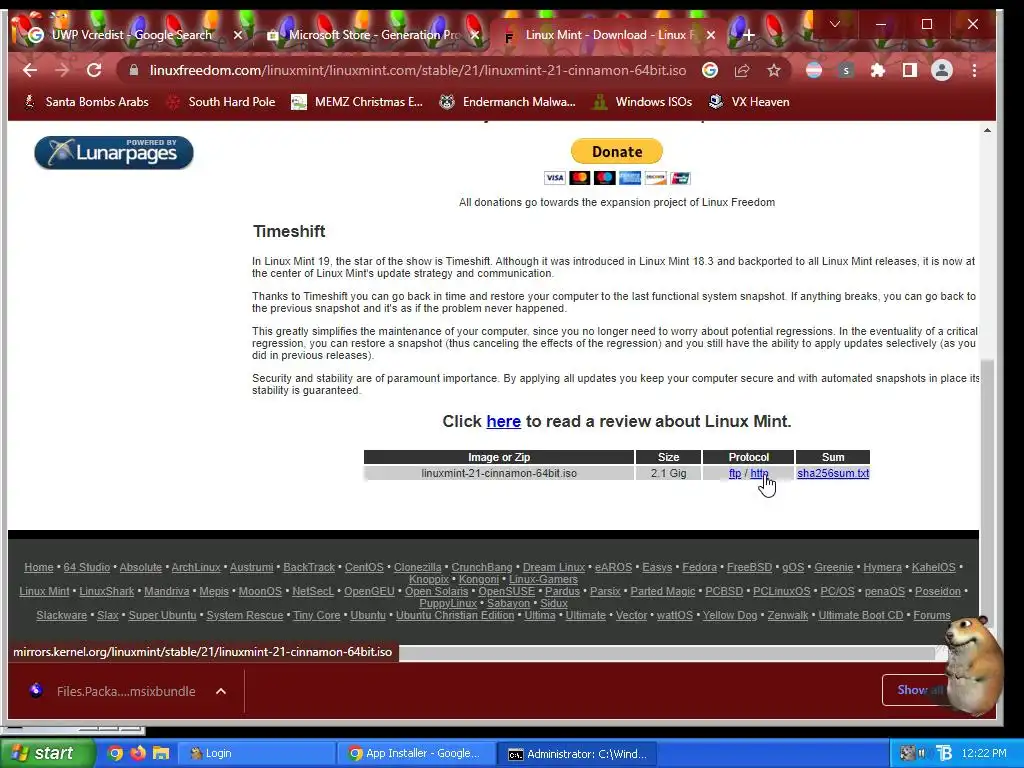Open the FreeBSD footer link
Viewport: 1024px width, 768px height.
tap(749, 568)
